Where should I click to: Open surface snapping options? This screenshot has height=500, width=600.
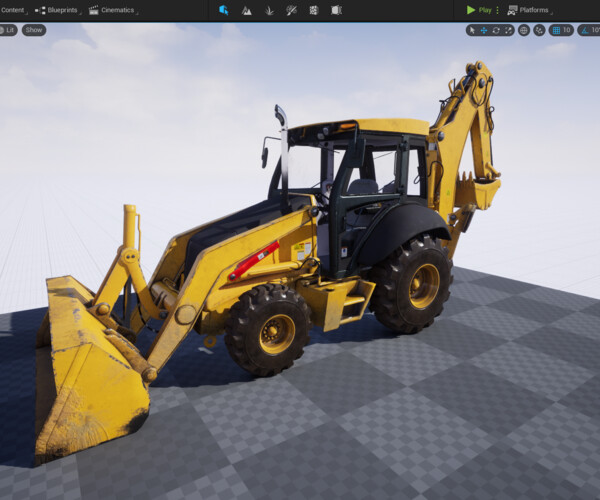point(540,30)
